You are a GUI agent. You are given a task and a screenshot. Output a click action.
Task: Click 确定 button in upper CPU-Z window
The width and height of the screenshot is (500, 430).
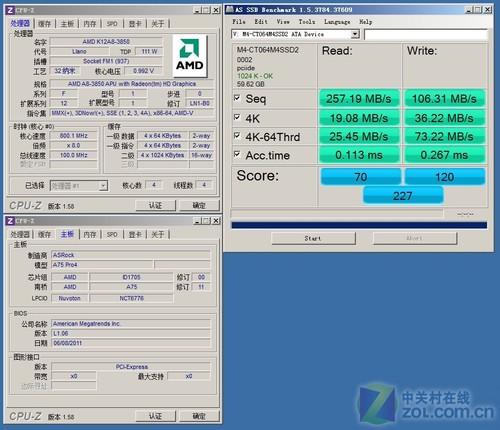tap(199, 205)
